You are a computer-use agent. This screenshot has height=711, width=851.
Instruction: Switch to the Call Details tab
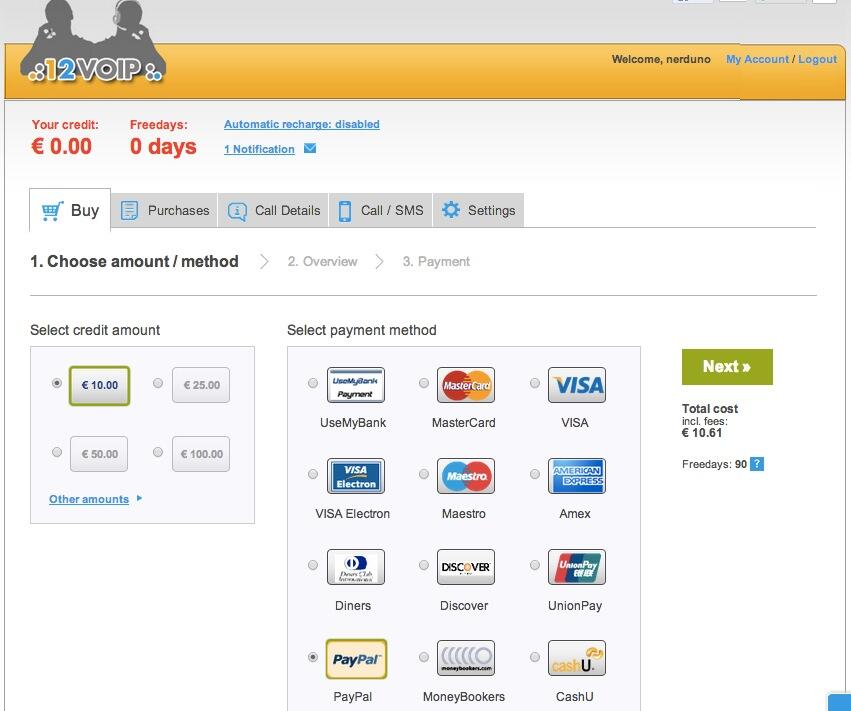(x=274, y=210)
